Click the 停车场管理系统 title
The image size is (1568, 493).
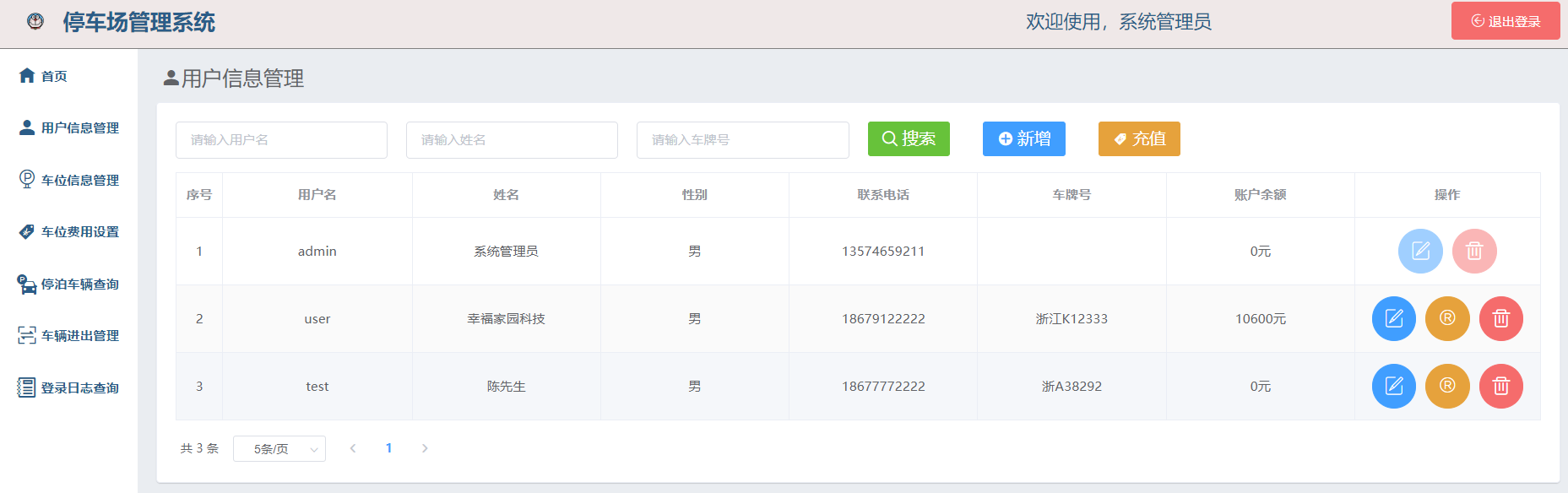point(138,22)
